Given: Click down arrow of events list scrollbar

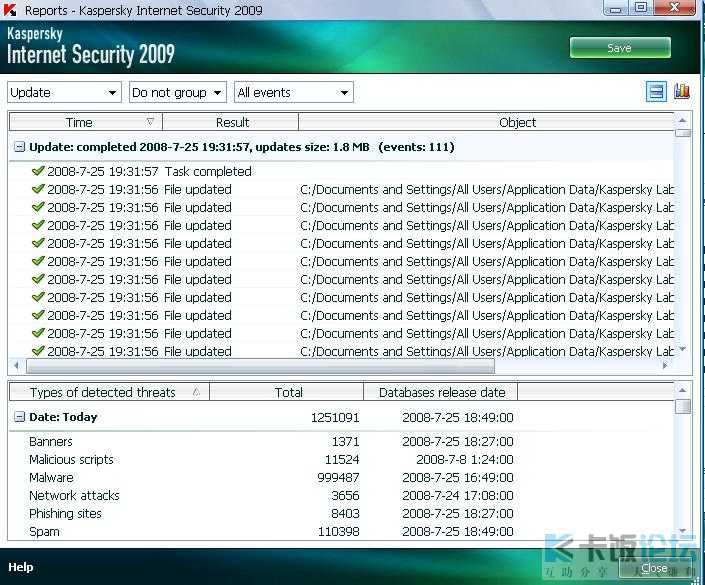Looking at the screenshot, I should (x=683, y=349).
